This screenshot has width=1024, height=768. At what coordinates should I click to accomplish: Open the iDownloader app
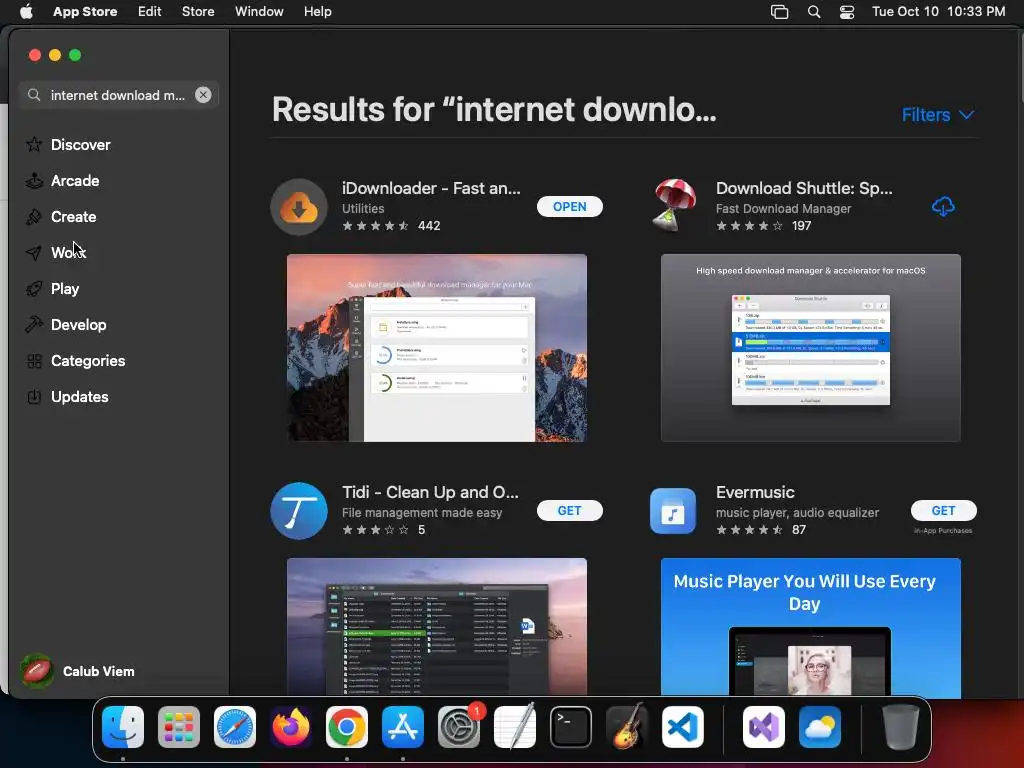(x=569, y=206)
